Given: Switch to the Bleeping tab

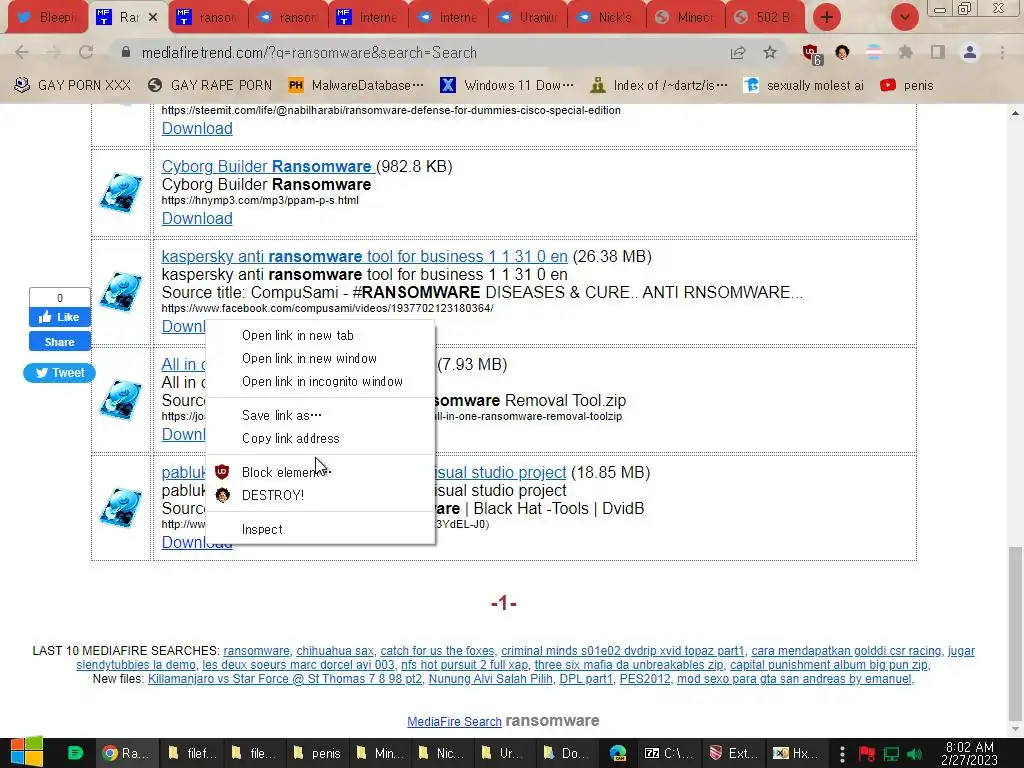Looking at the screenshot, I should [x=47, y=17].
